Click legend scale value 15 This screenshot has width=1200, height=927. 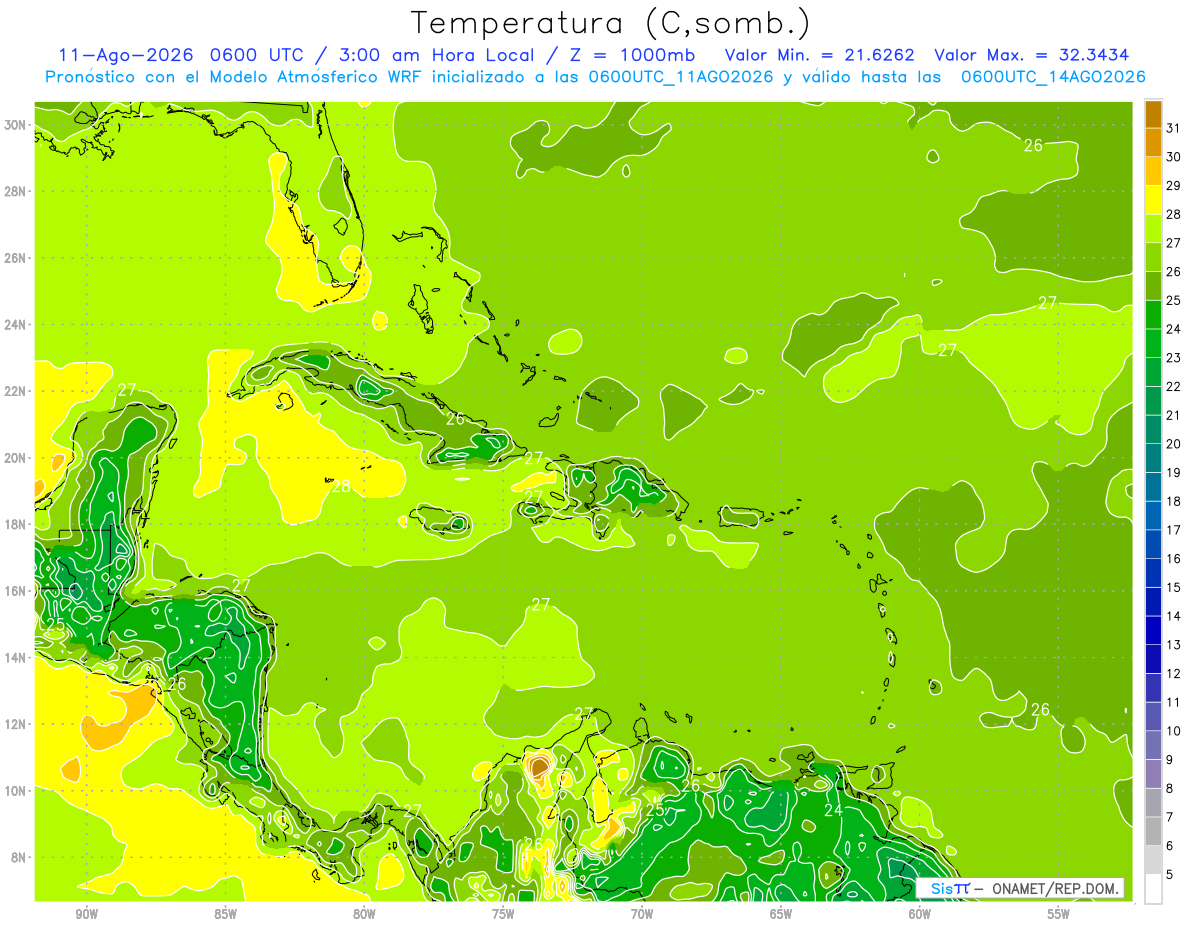[1173, 588]
